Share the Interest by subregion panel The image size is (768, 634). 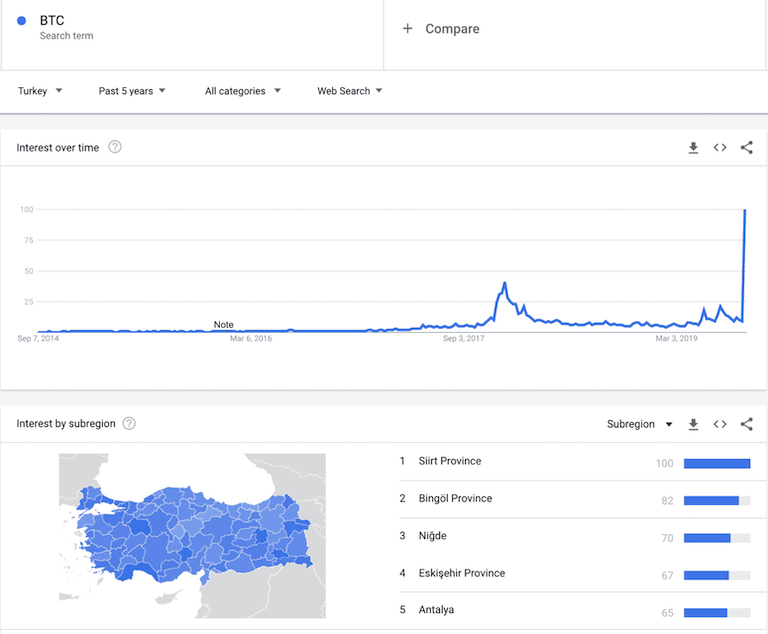pos(746,424)
